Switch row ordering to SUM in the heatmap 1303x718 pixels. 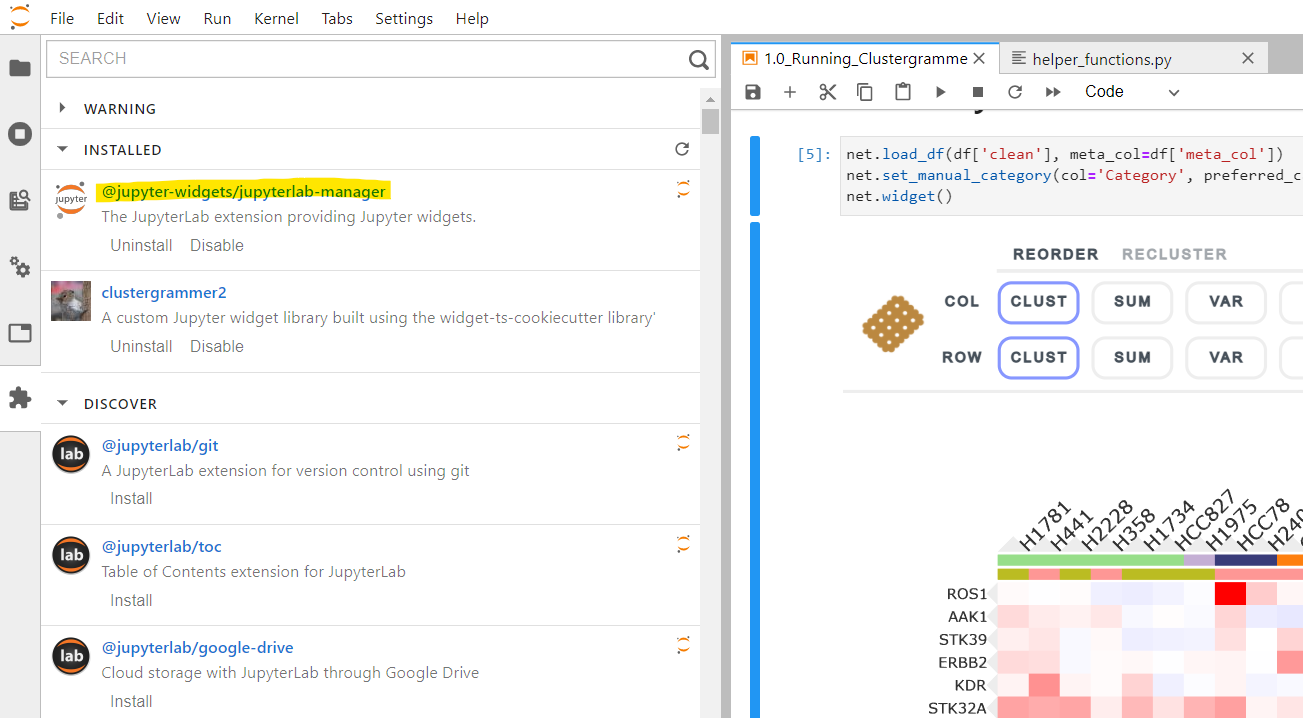pos(1132,357)
